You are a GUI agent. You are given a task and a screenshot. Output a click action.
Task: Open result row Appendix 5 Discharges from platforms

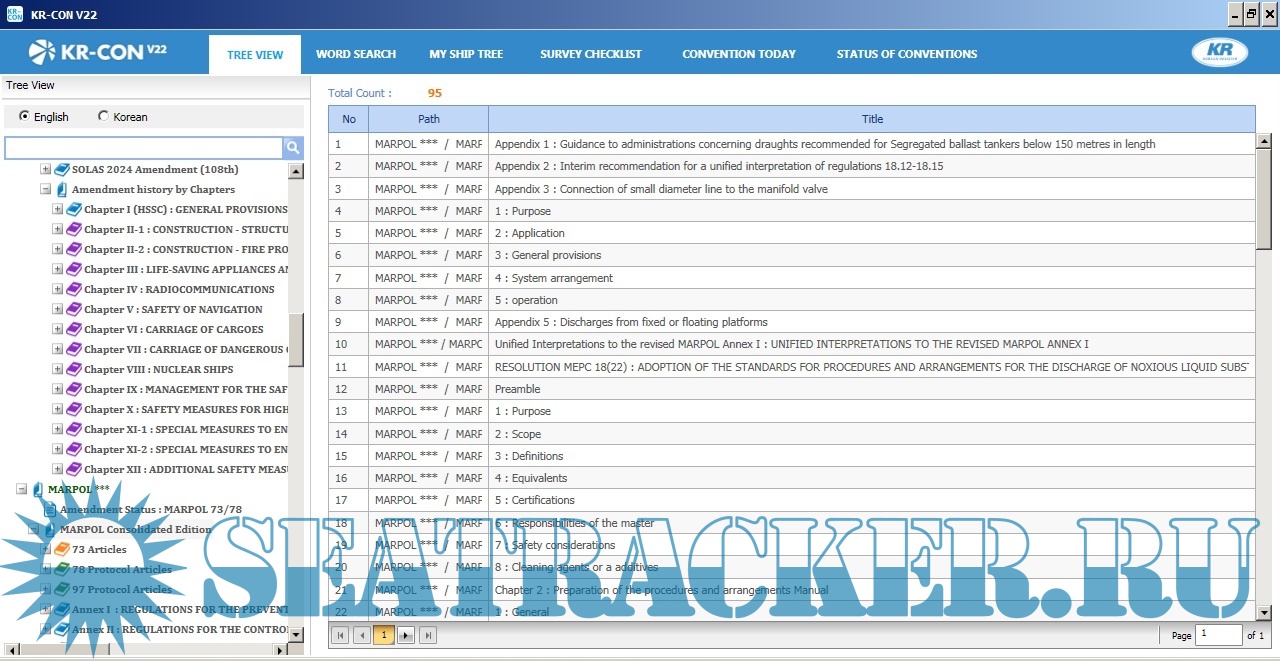[x=631, y=322]
